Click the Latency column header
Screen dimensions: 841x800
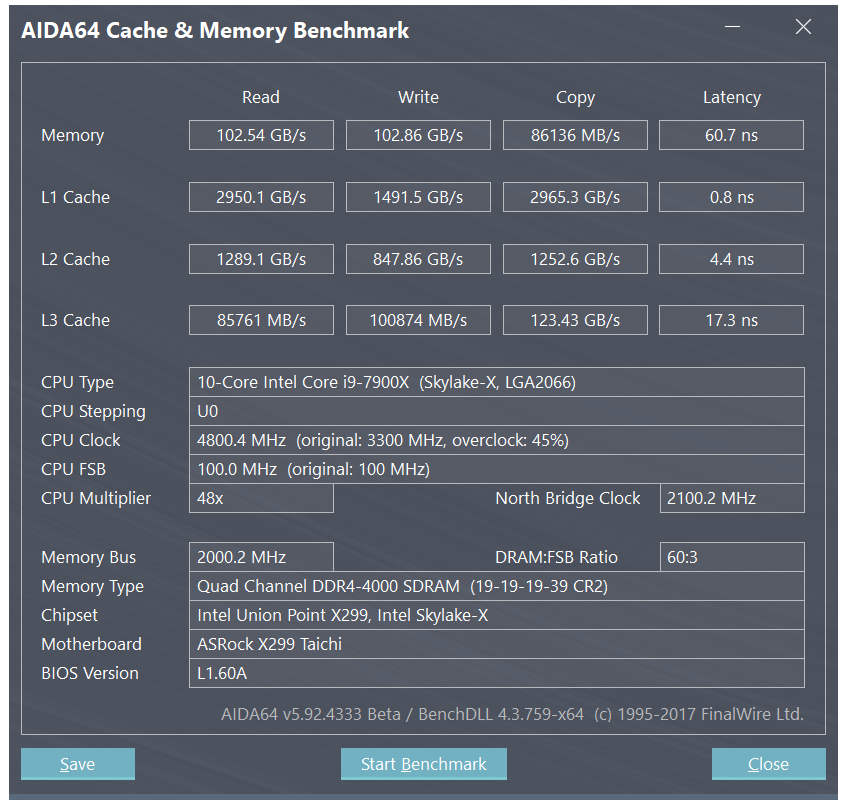pos(732,98)
